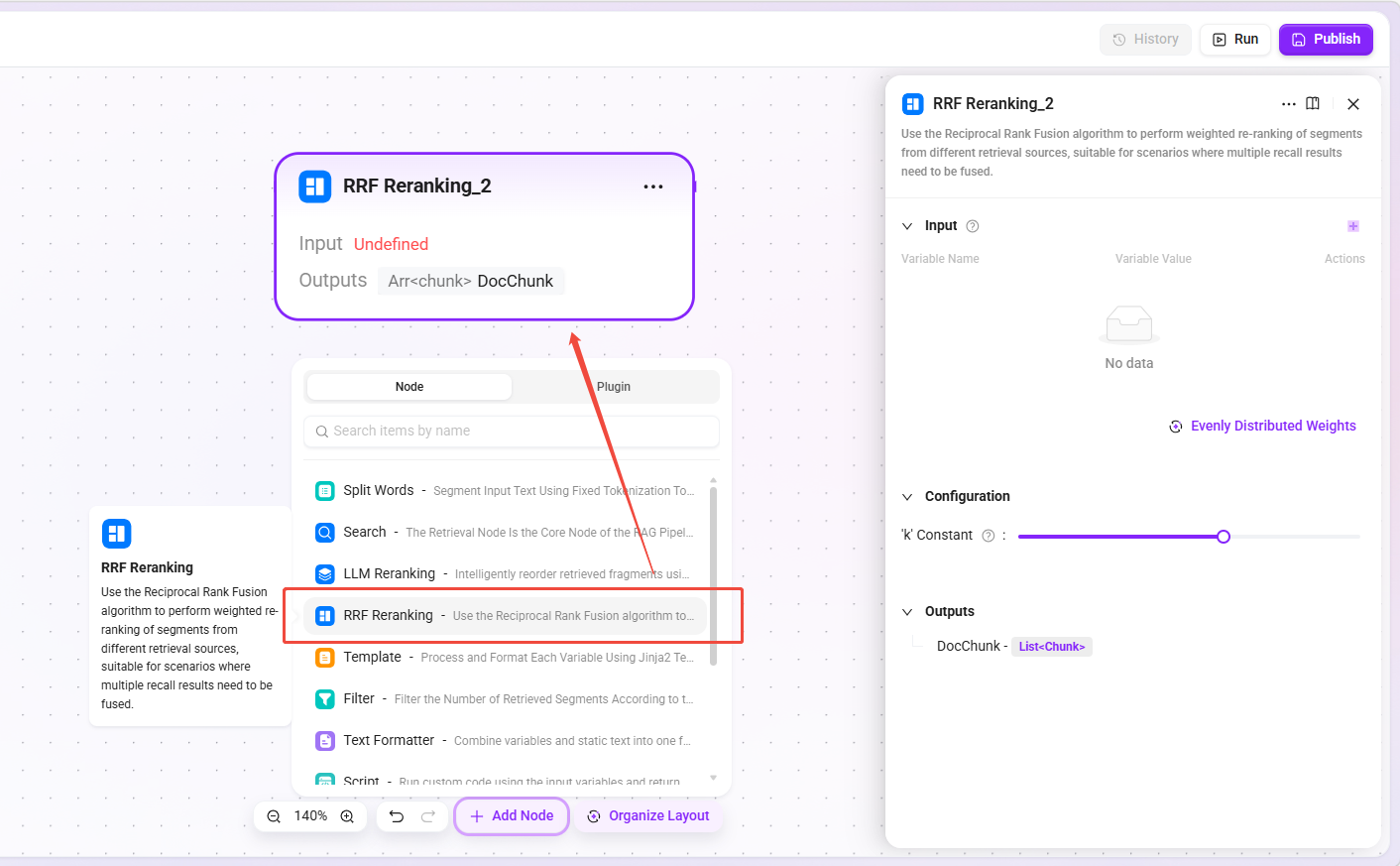Click the Arr<chunk> DocChunk output on node
Viewport: 1400px width, 866px height.
coord(471,282)
